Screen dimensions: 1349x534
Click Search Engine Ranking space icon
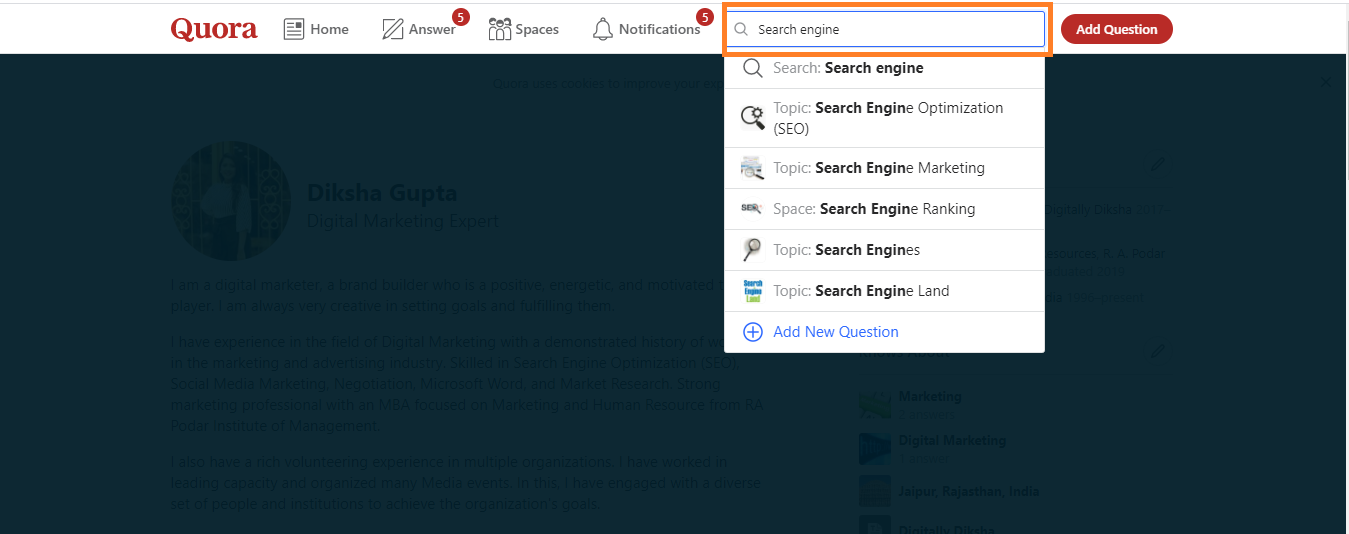(752, 208)
